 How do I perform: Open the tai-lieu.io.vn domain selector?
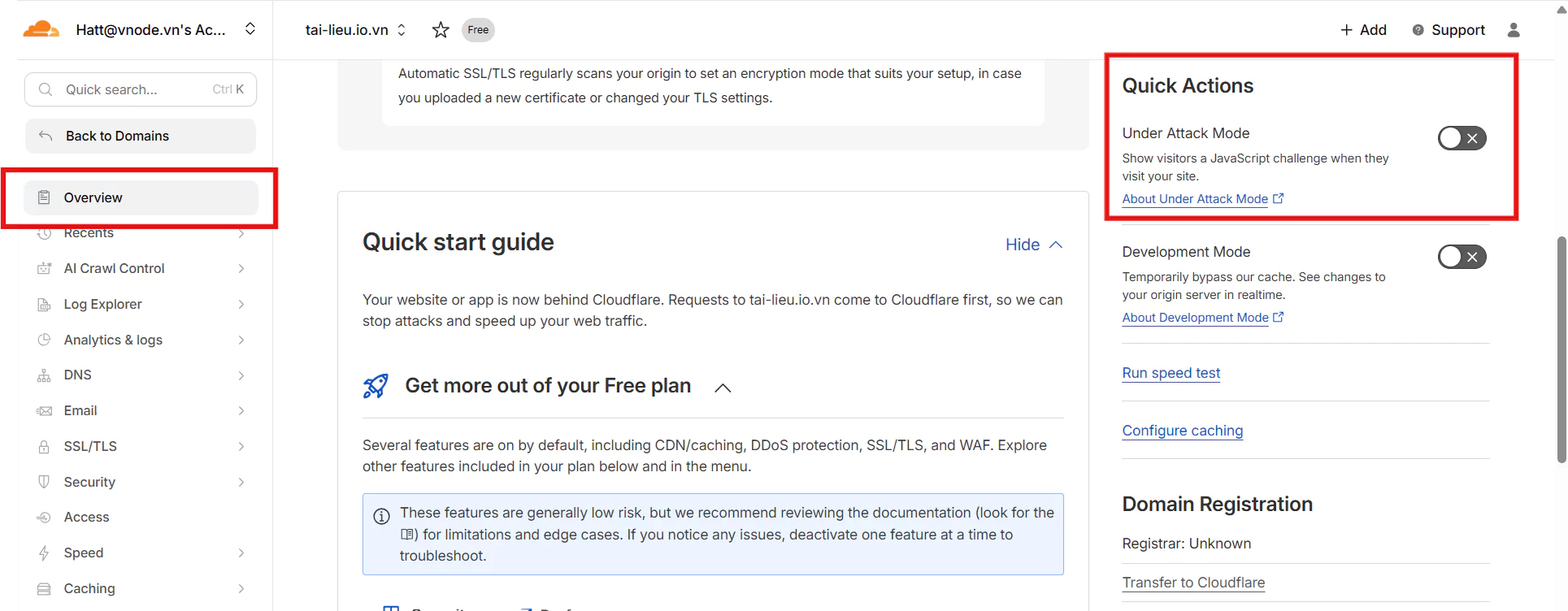(356, 30)
